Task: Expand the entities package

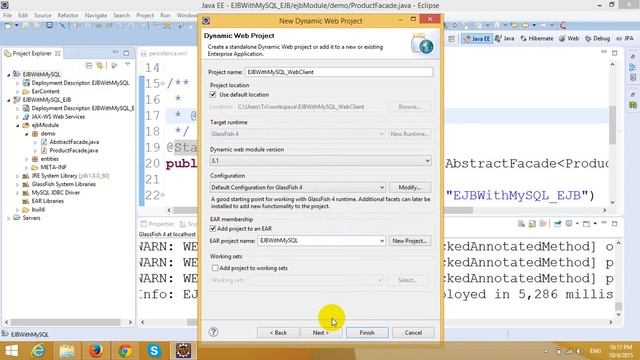Action: pos(27,159)
